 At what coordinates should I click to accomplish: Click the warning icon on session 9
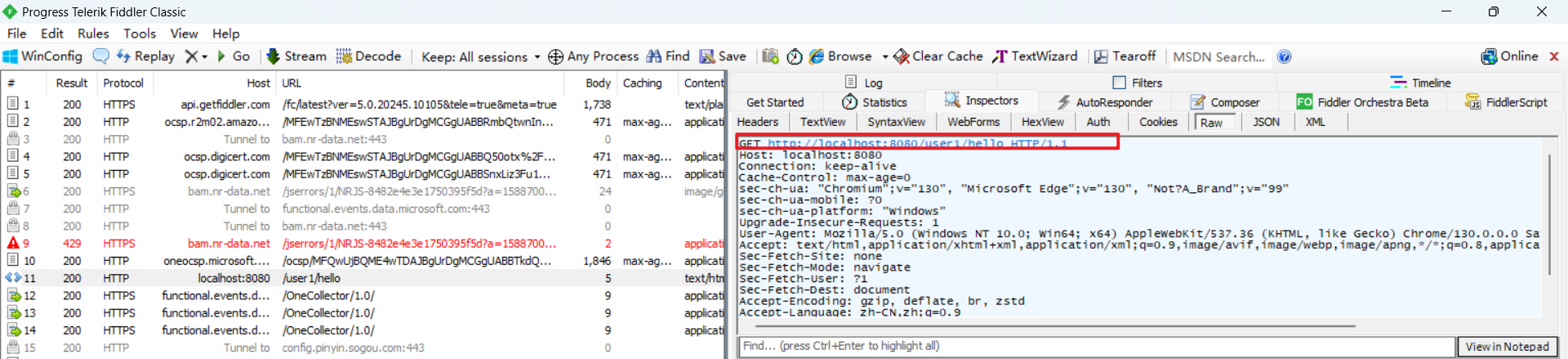(13, 243)
